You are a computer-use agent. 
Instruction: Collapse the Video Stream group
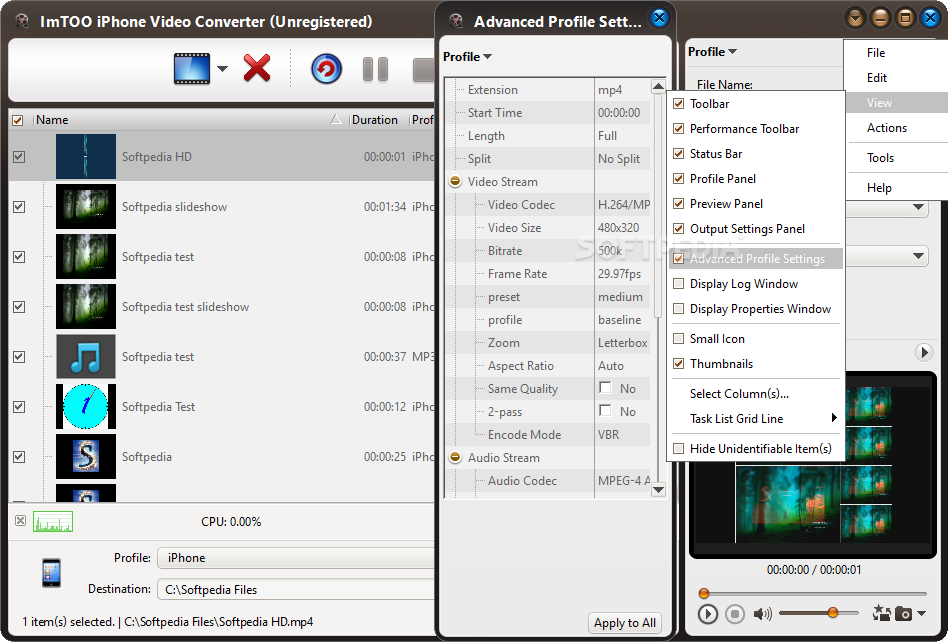click(x=455, y=181)
